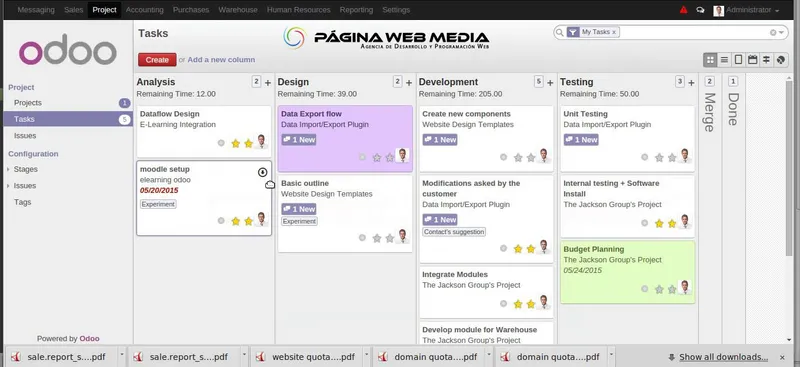Viewport: 800px width, 367px height.
Task: Switch to List view icon
Action: [724, 60]
